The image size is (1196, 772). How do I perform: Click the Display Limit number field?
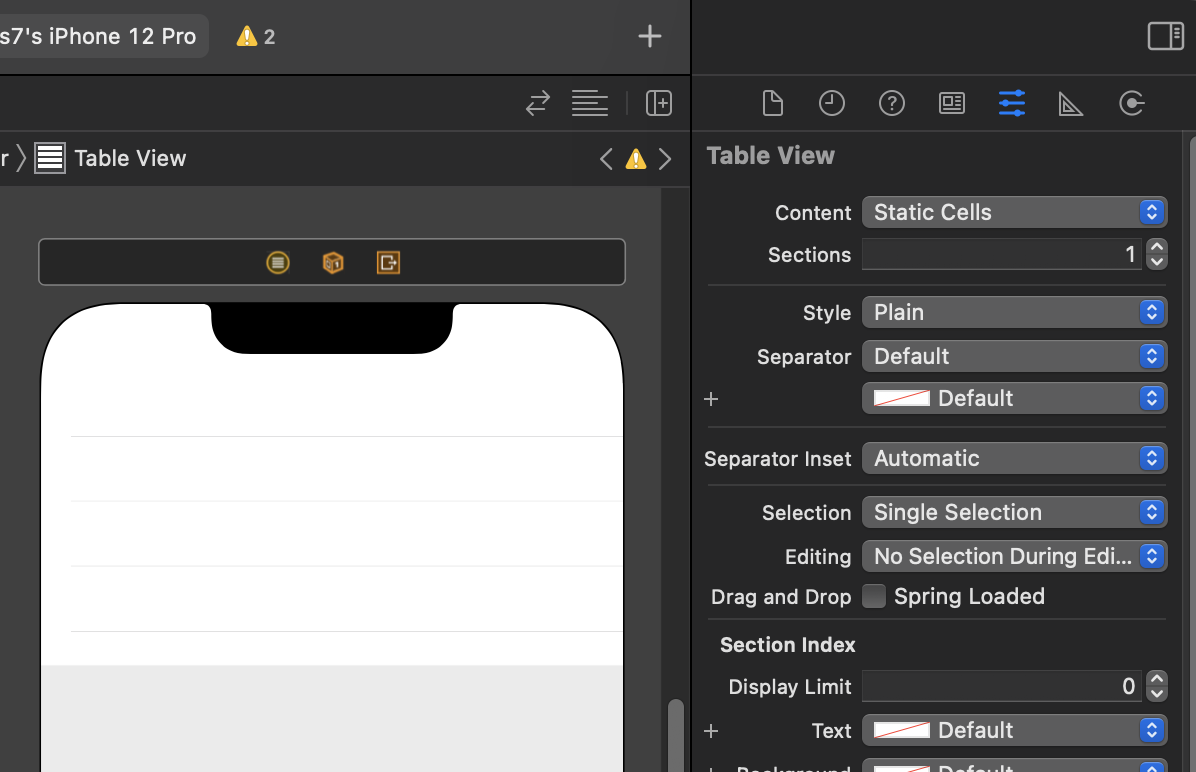click(1002, 686)
